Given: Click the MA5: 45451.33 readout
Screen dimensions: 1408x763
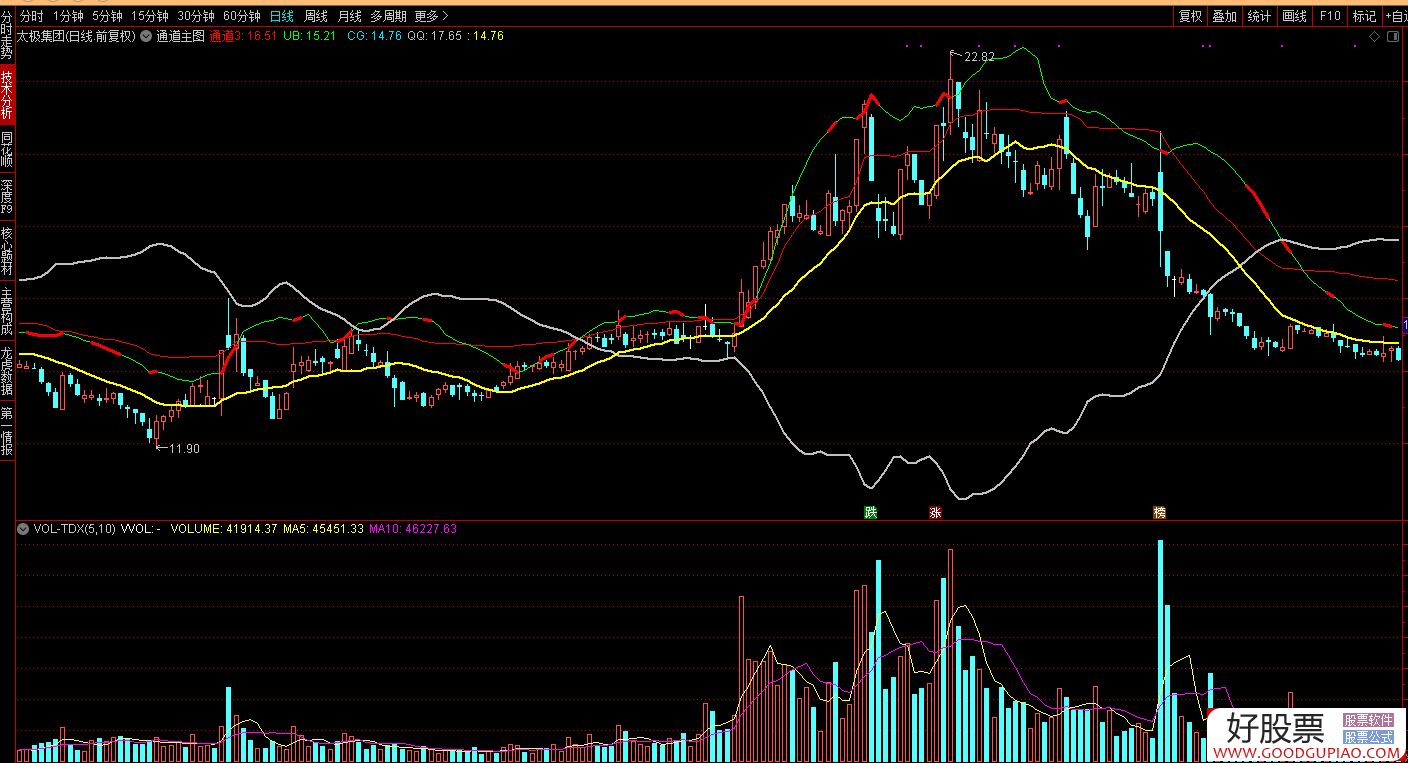Looking at the screenshot, I should (x=323, y=528).
